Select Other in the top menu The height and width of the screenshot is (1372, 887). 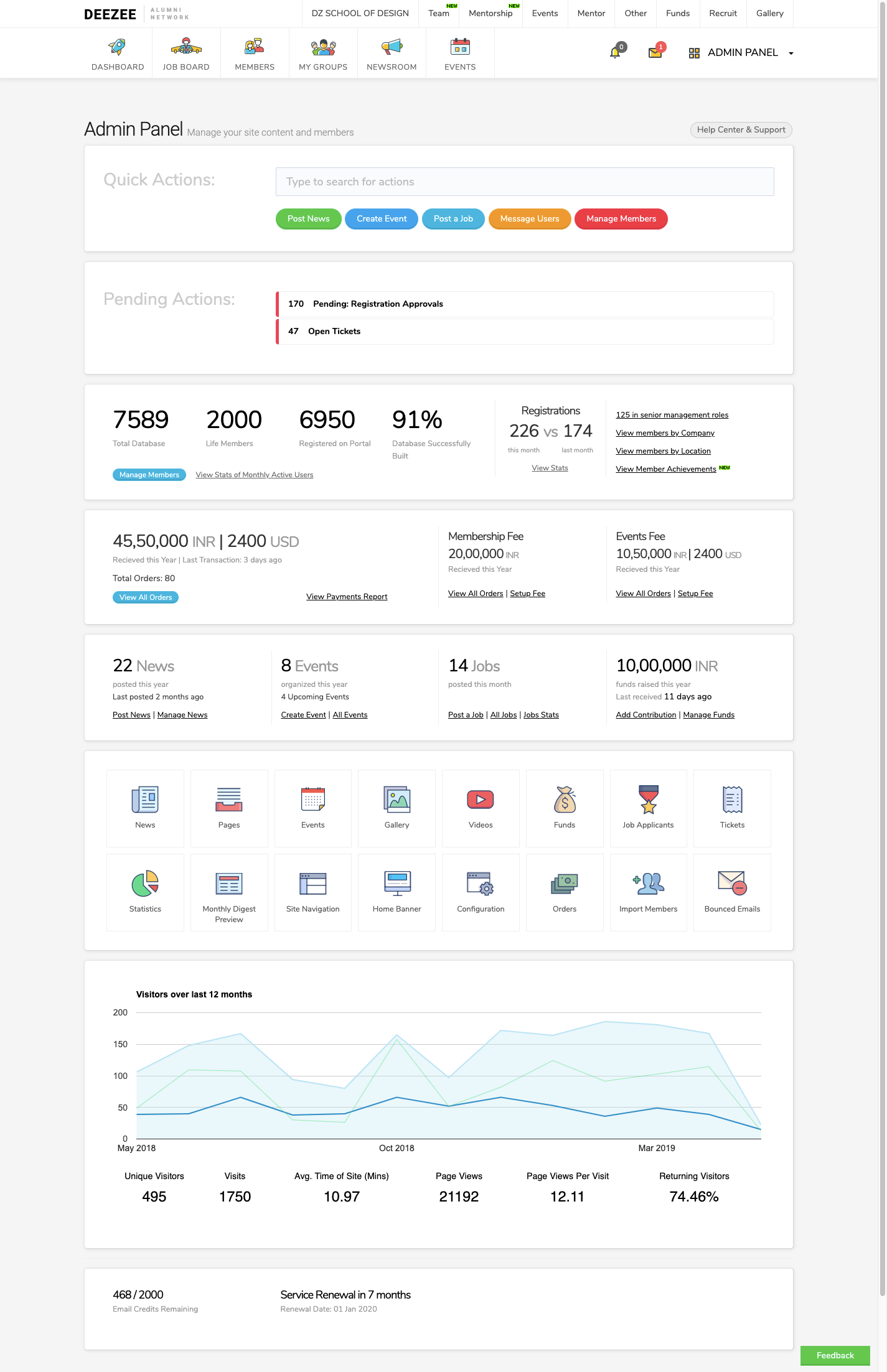636,13
